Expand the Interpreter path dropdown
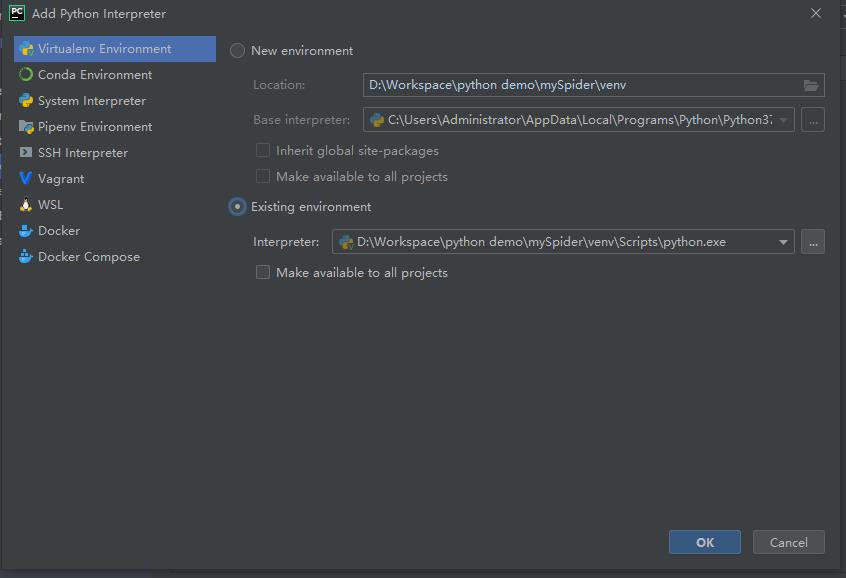The image size is (846, 578). (x=783, y=242)
